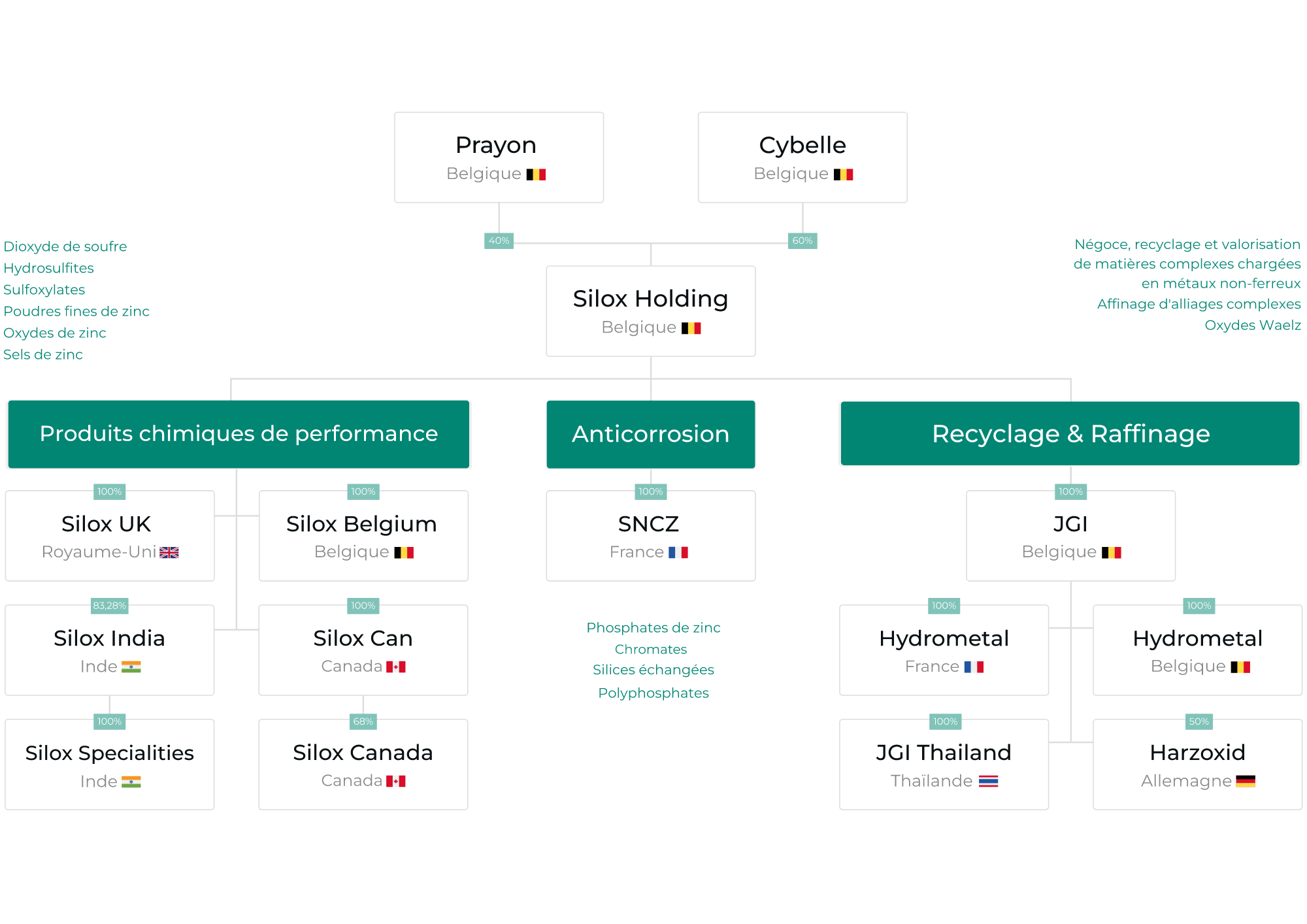Image resolution: width=1307 pixels, height=924 pixels.
Task: Click the Sulfoxylates text
Action: click(x=44, y=289)
